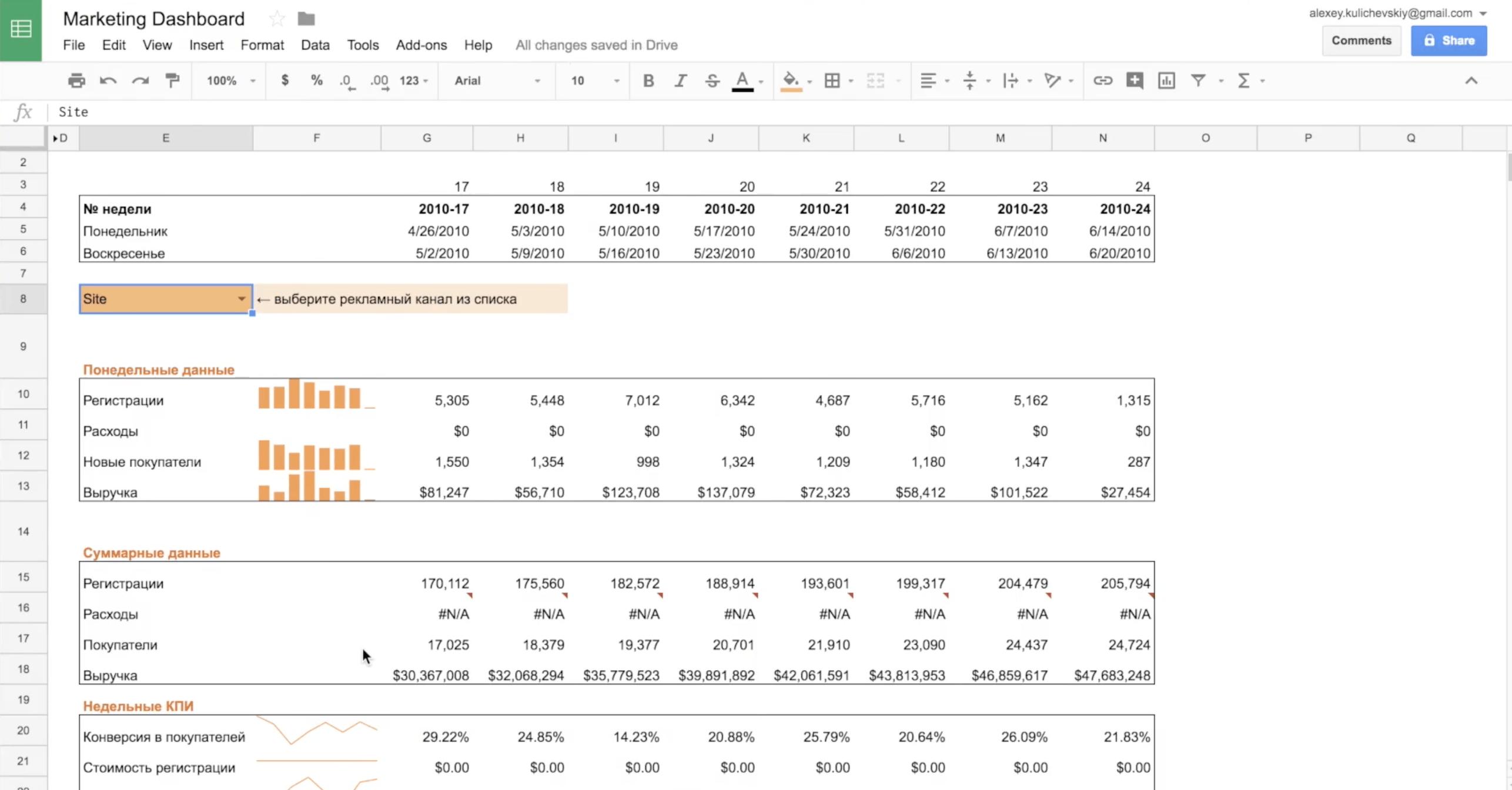Click the print icon in toolbar

click(x=76, y=81)
